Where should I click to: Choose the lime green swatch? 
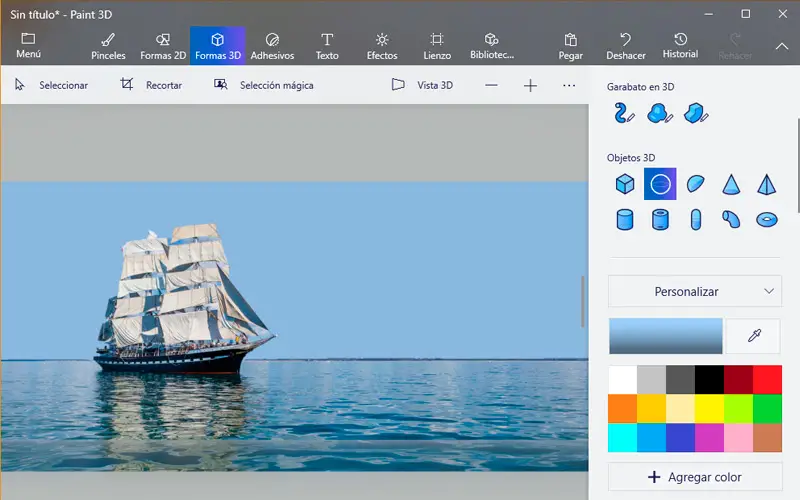738,408
